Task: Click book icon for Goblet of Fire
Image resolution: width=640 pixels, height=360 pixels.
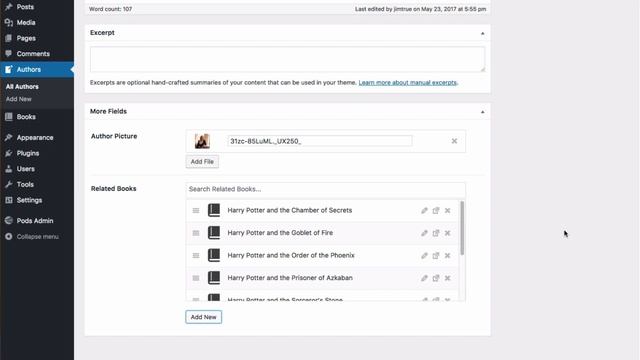Action: click(214, 233)
